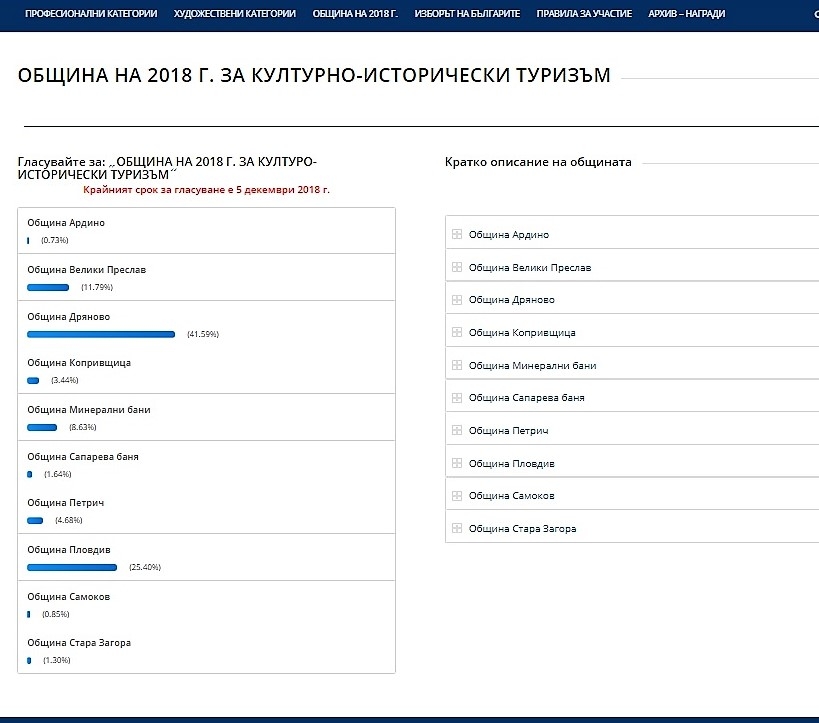Click the plus icon beside Община Дряново accordion
The height and width of the screenshot is (723, 819).
457,300
